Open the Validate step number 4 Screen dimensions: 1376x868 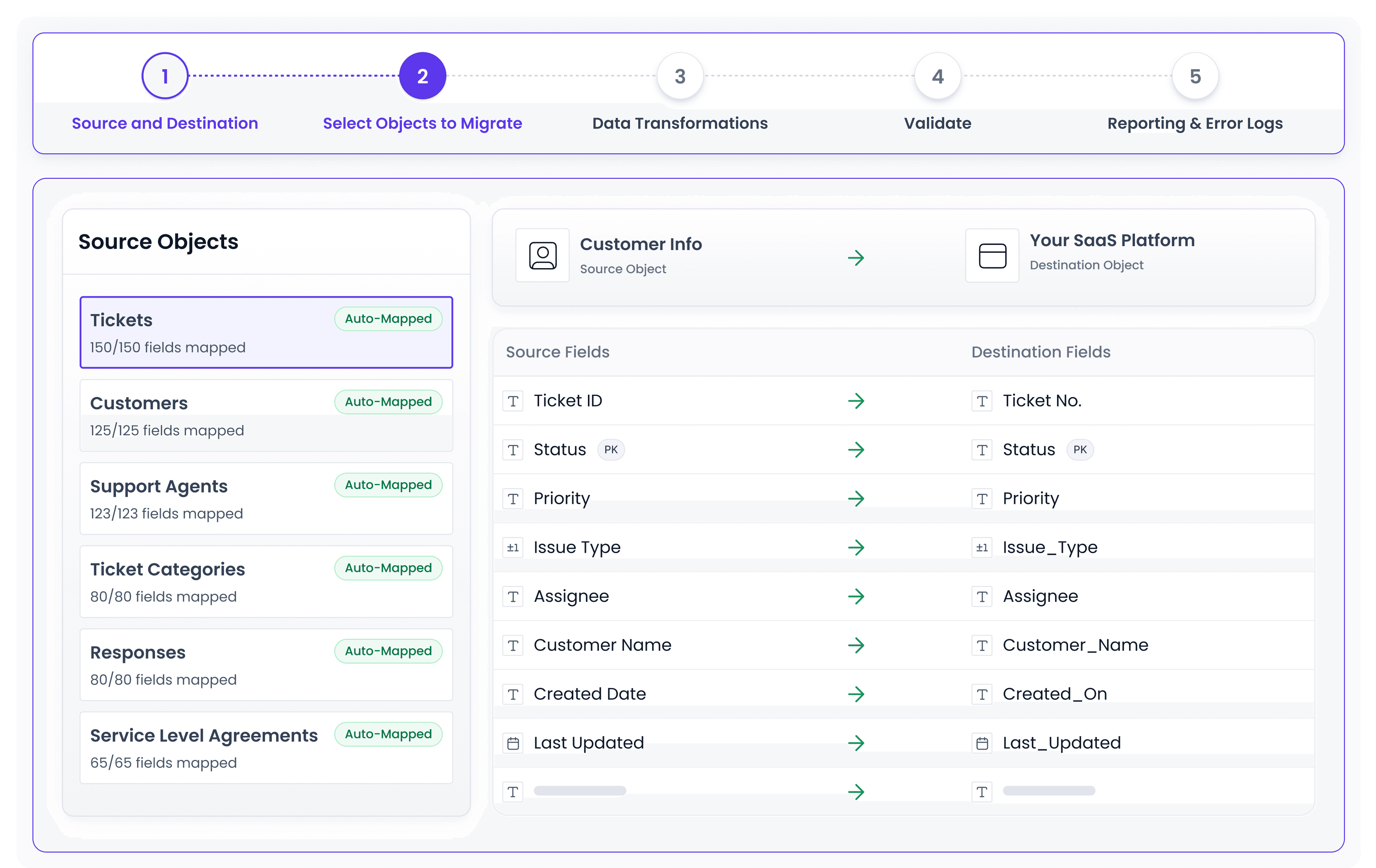(937, 76)
